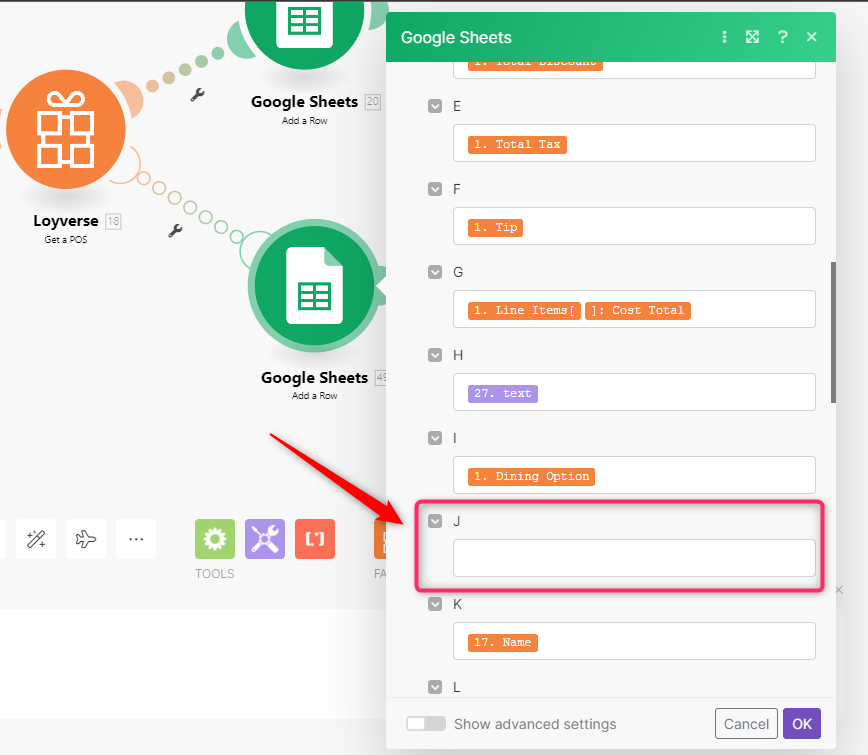Viewport: 868px width, 755px height.
Task: Toggle the checkbox beside column E
Action: click(435, 106)
